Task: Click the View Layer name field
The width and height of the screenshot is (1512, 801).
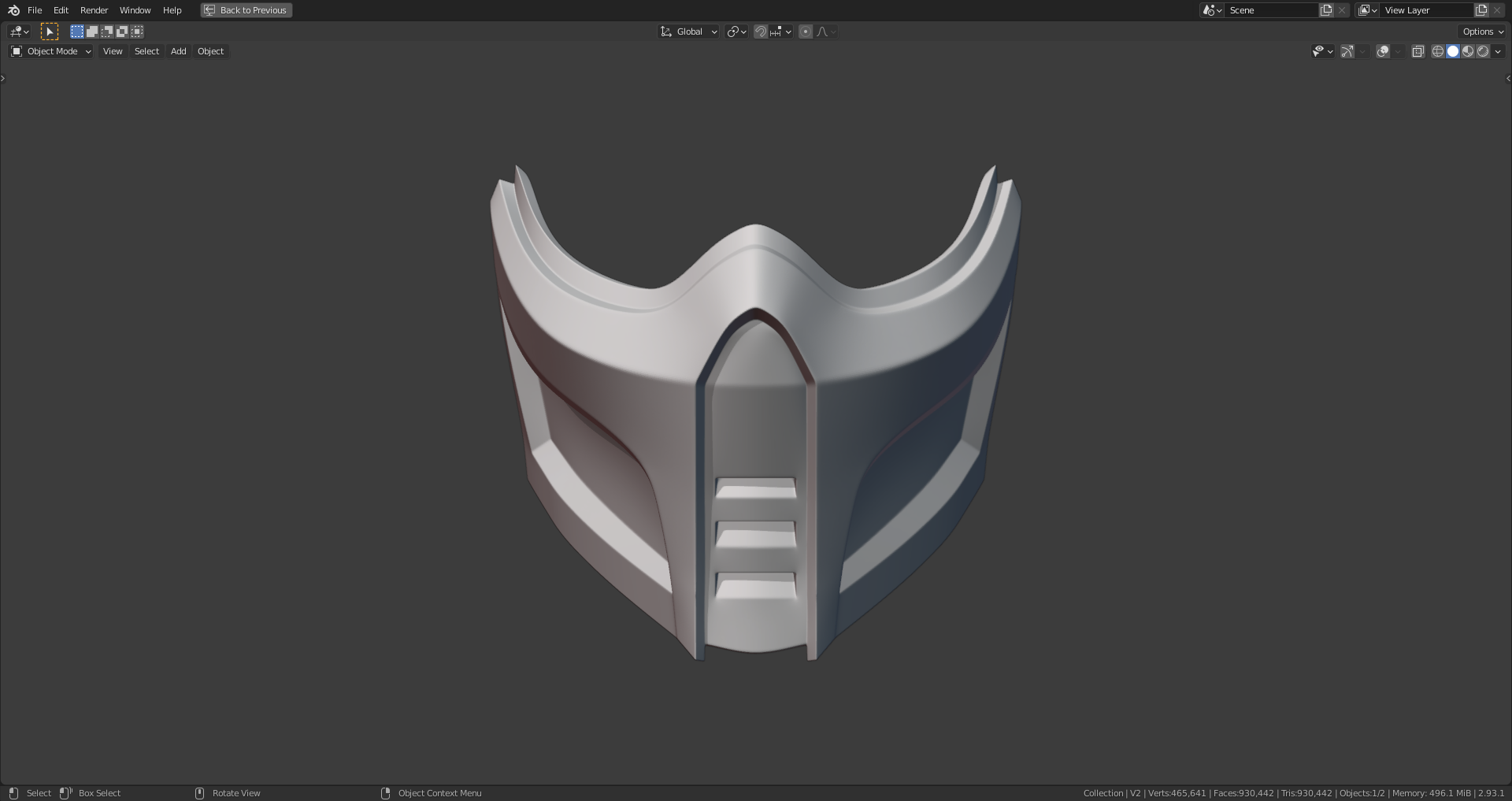Action: tap(1426, 10)
